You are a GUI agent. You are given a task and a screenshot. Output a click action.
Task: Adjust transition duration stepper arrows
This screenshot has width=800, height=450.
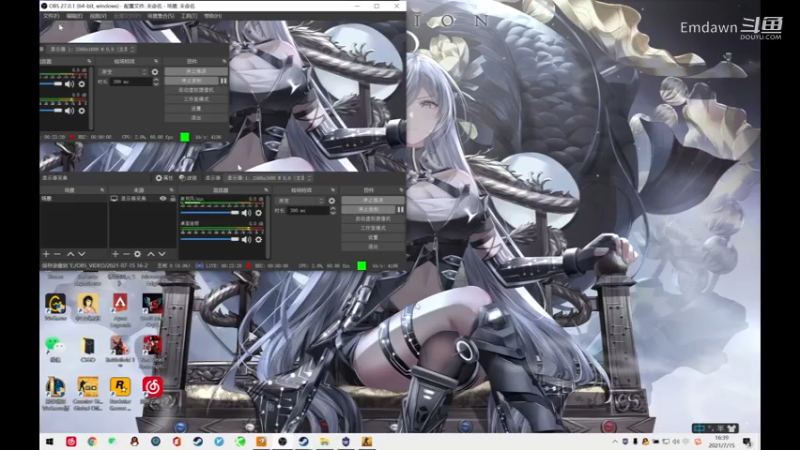333,211
